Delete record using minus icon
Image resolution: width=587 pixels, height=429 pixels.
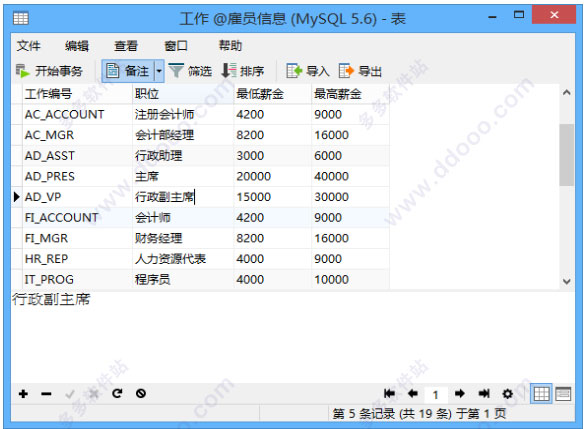point(46,394)
